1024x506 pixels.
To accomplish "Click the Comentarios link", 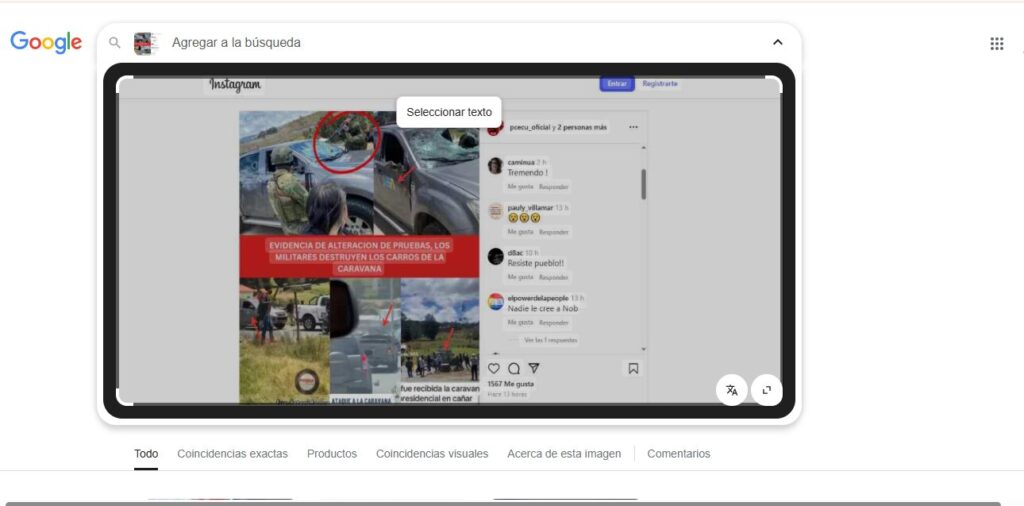I will (678, 454).
